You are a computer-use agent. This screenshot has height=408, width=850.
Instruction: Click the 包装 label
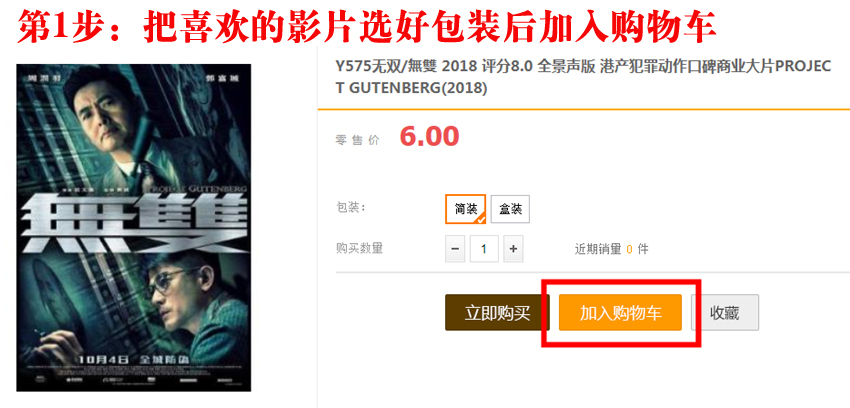pos(351,208)
